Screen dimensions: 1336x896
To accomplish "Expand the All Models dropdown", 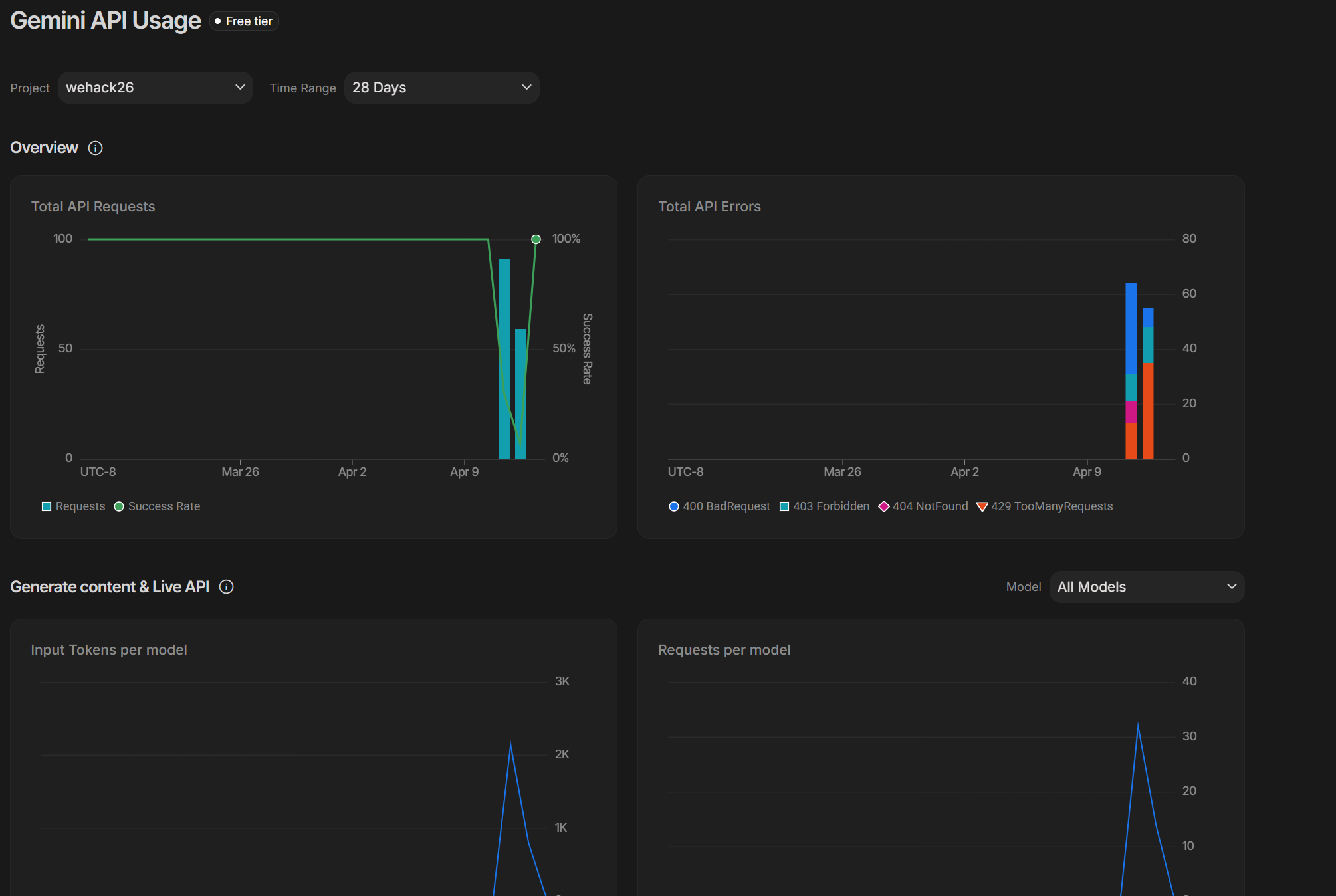I will pos(1146,587).
